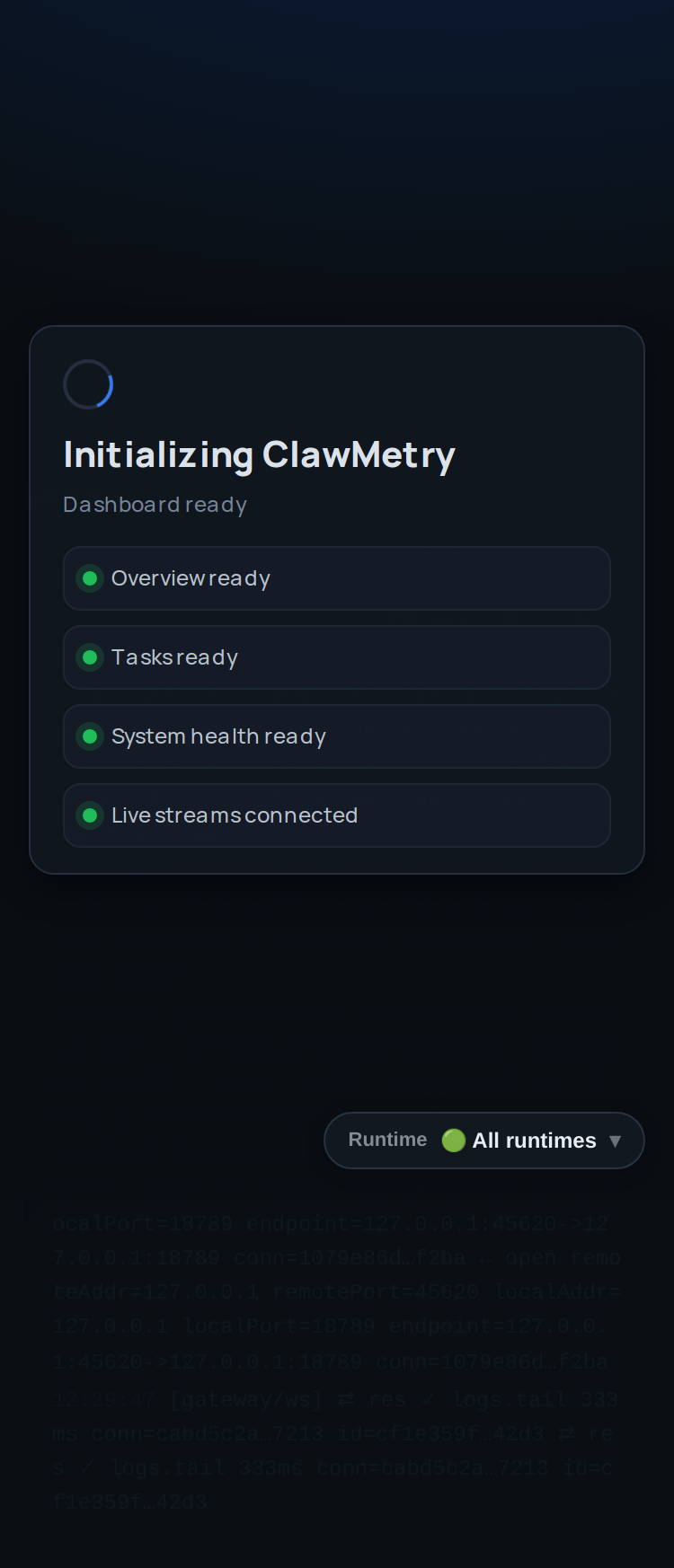Click the 12:29:47 log timestamp
Viewport: 674px width, 1568px height.
click(103, 1400)
